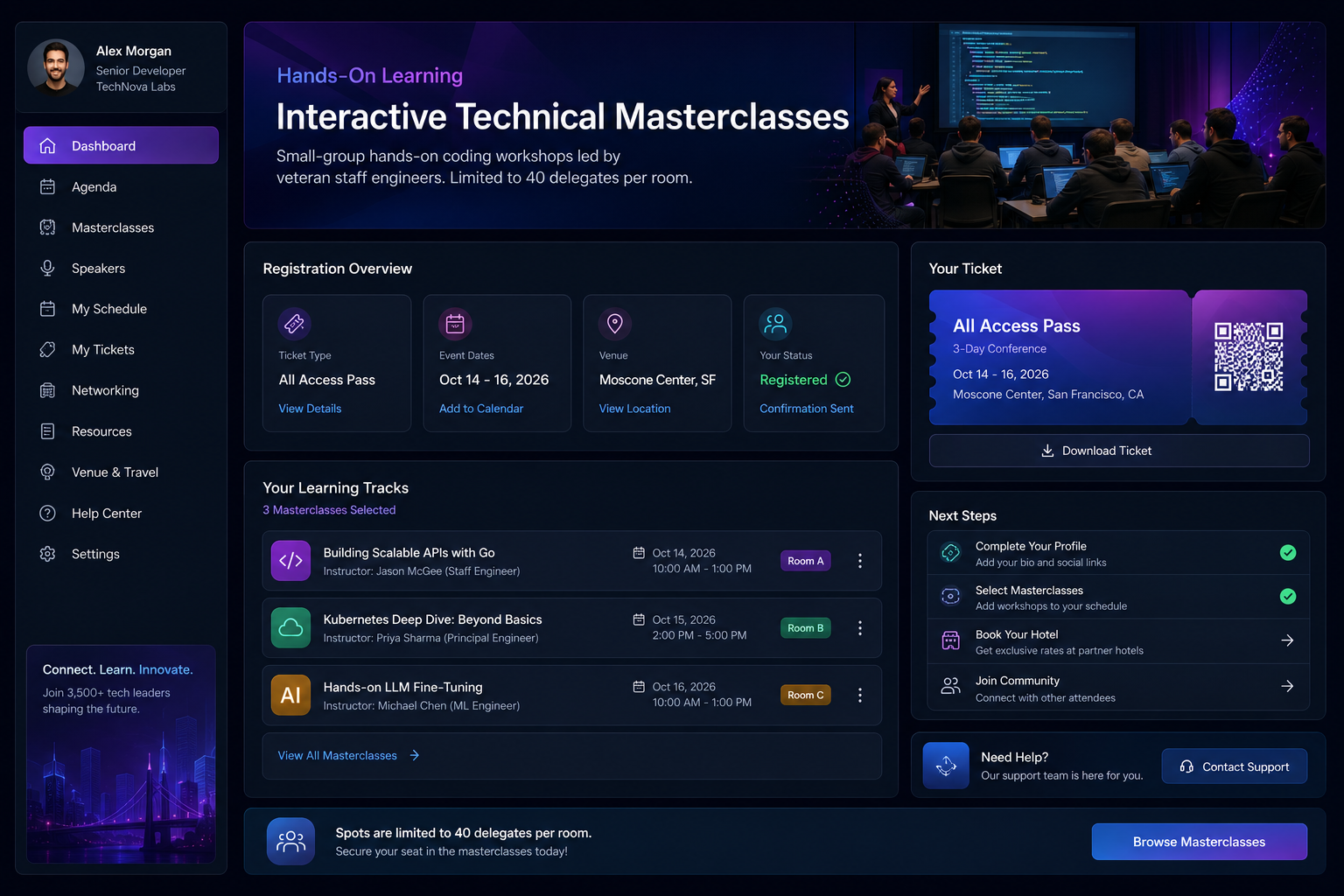Open Join Community arrow
This screenshot has height=896, width=1344.
coord(1288,686)
